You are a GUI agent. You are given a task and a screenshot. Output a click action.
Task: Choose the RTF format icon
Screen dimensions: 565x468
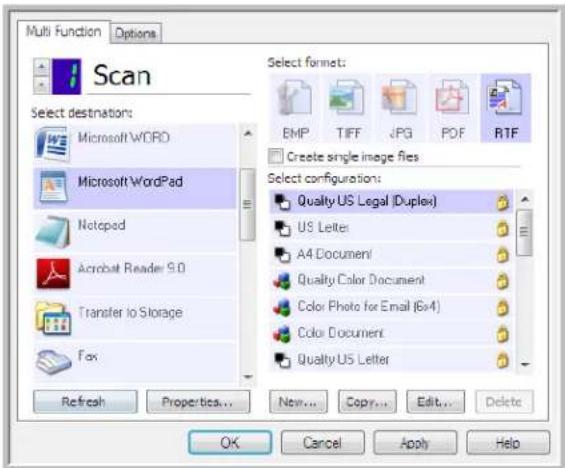tap(506, 108)
